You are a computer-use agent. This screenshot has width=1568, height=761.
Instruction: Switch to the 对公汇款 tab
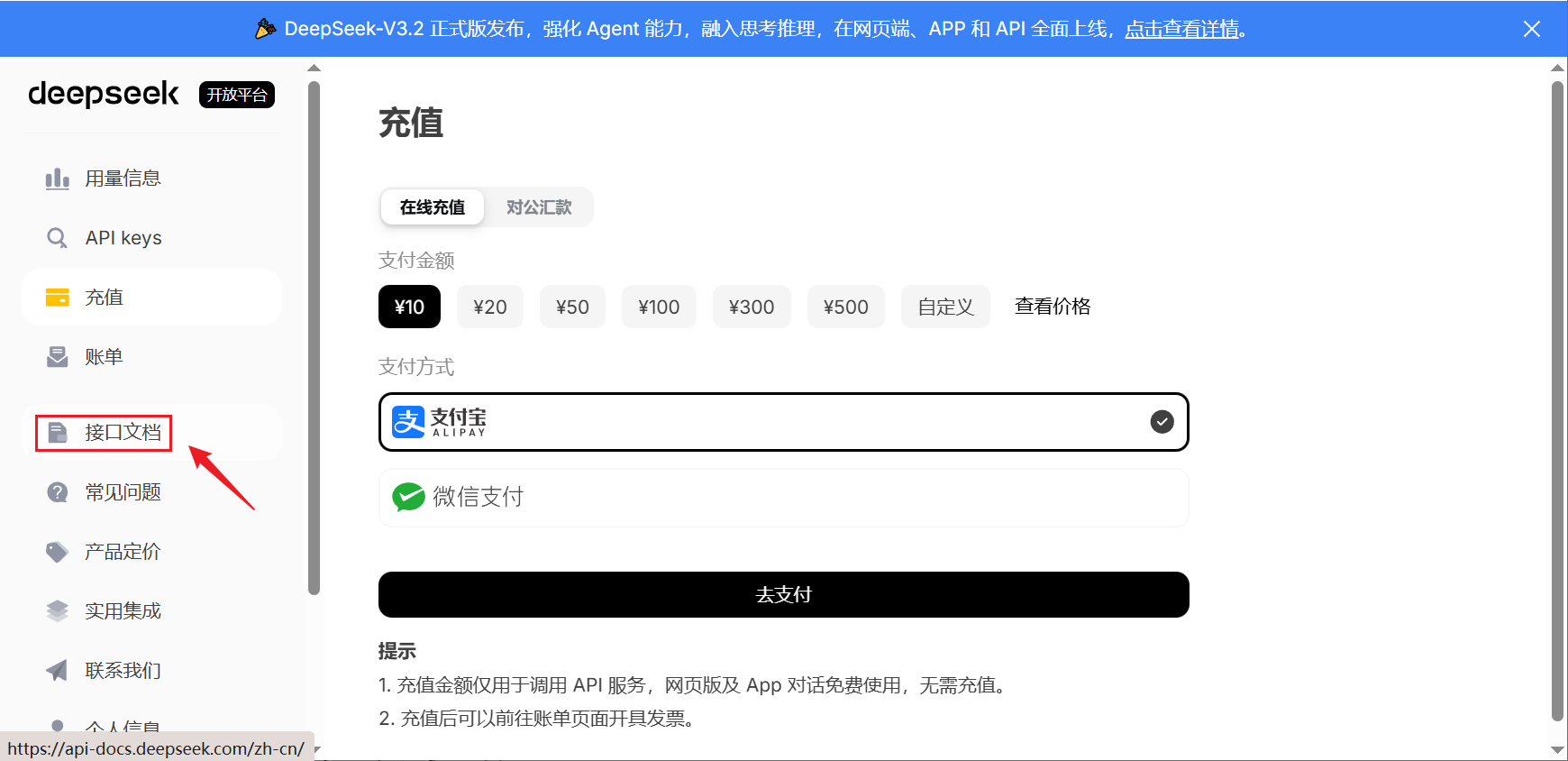click(539, 207)
